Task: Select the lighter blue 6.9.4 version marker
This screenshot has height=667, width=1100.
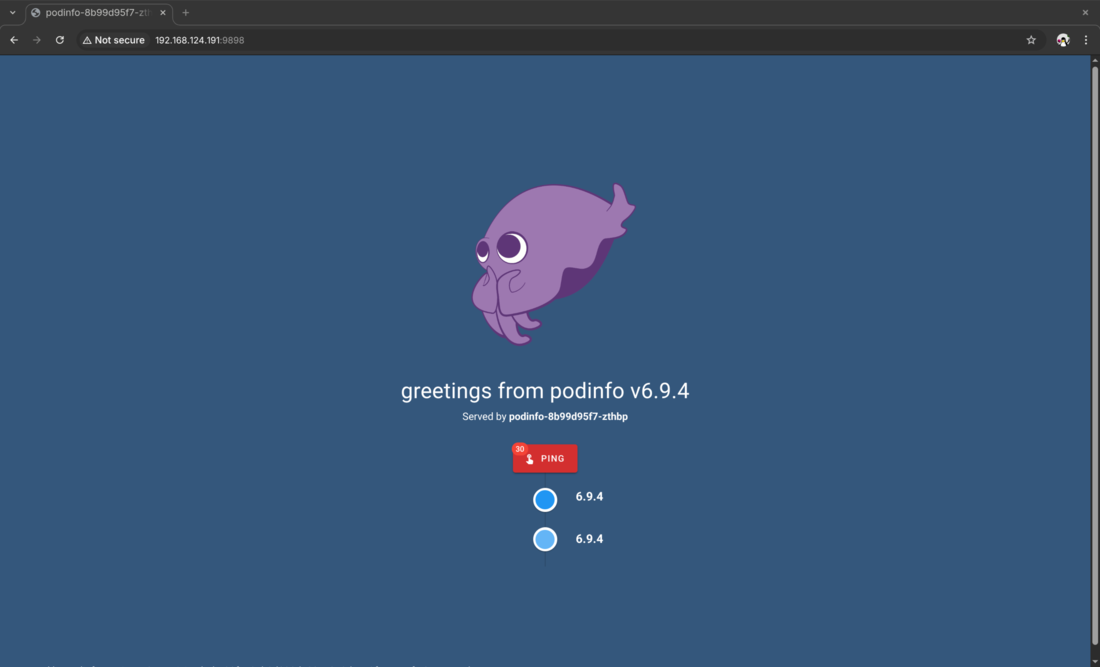Action: (x=545, y=538)
